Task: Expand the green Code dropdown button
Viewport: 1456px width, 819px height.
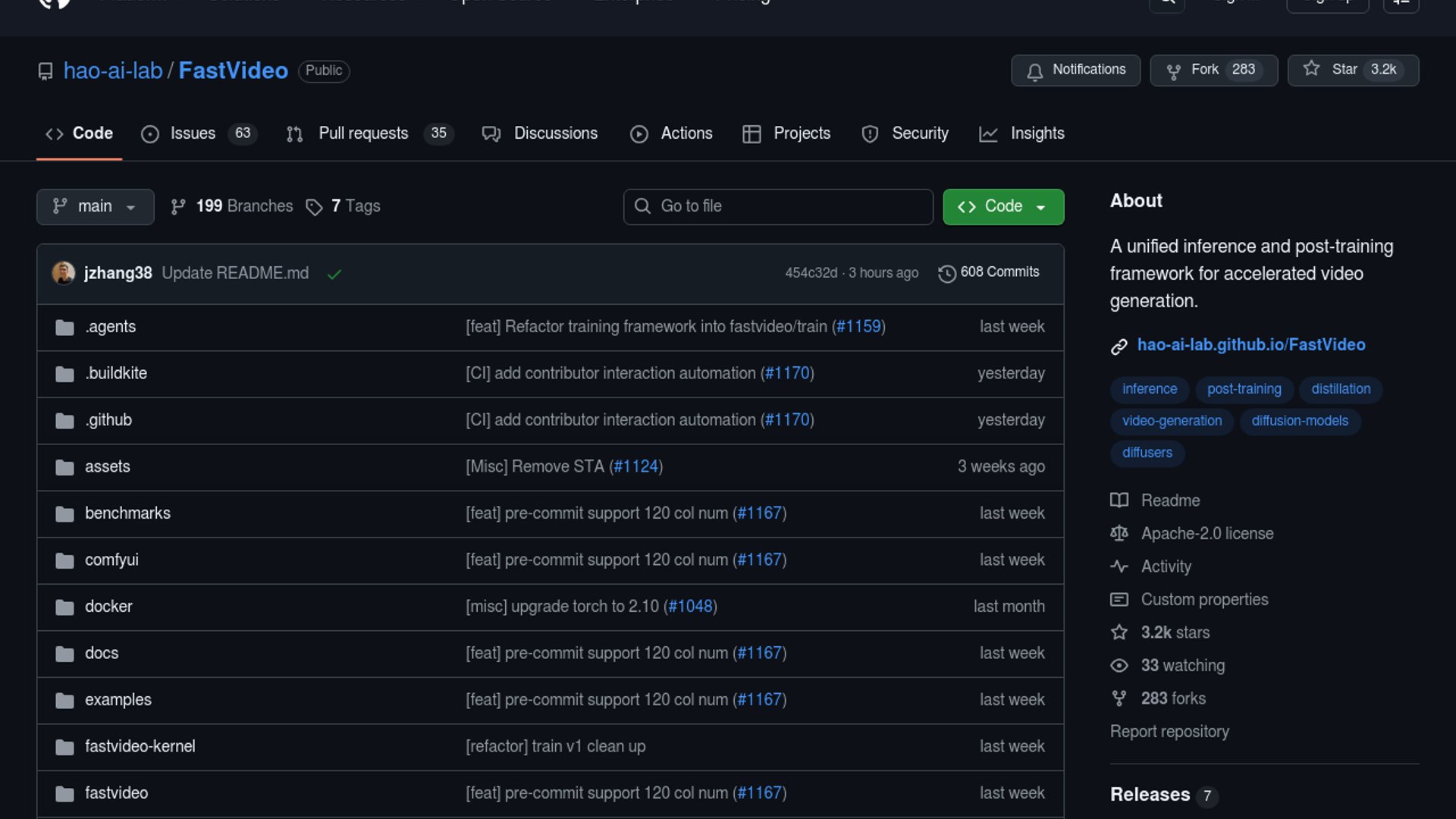Action: coord(1003,206)
